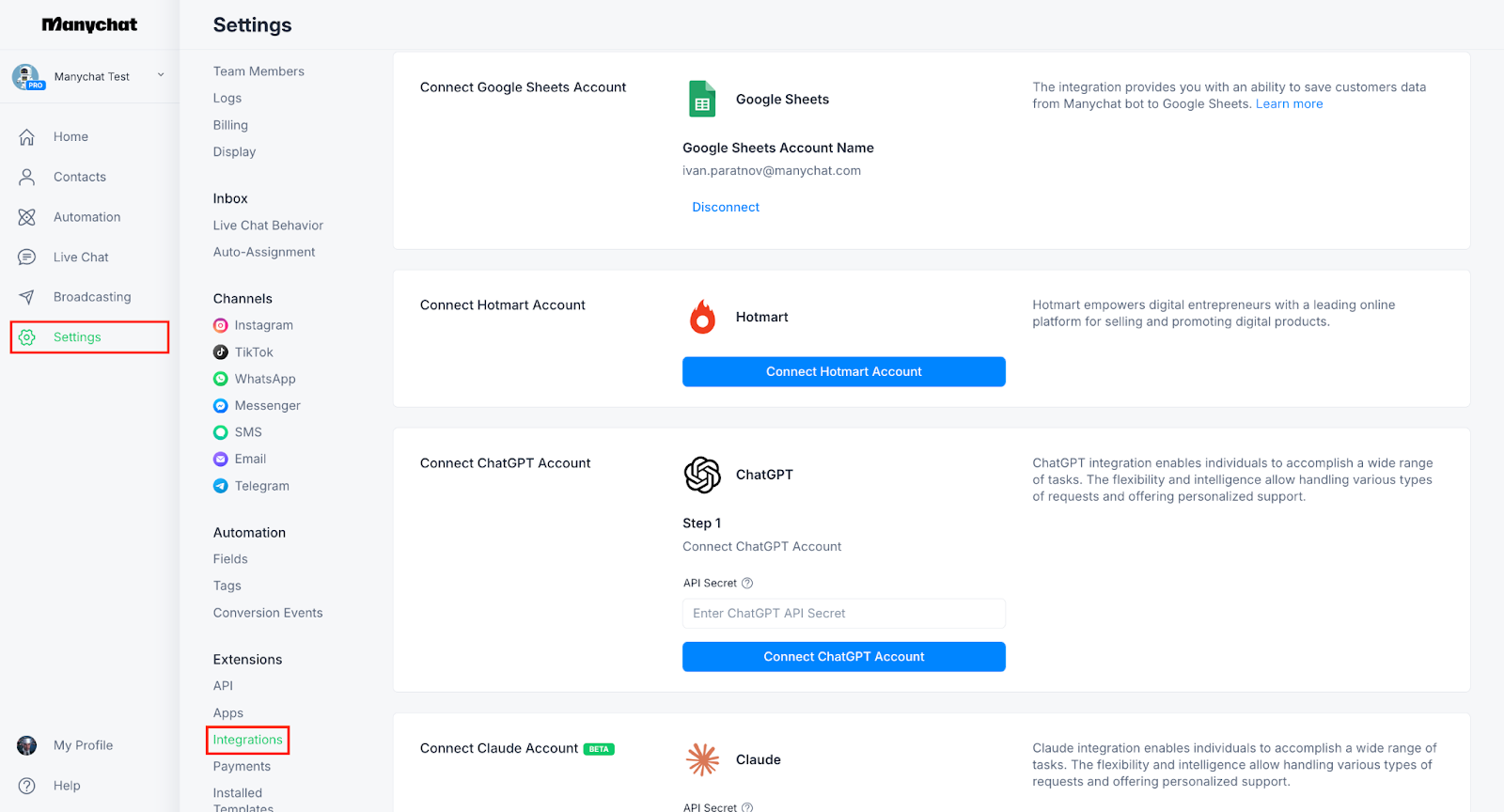Image resolution: width=1504 pixels, height=812 pixels.
Task: Open My Profile via the avatar
Action: pos(27,745)
